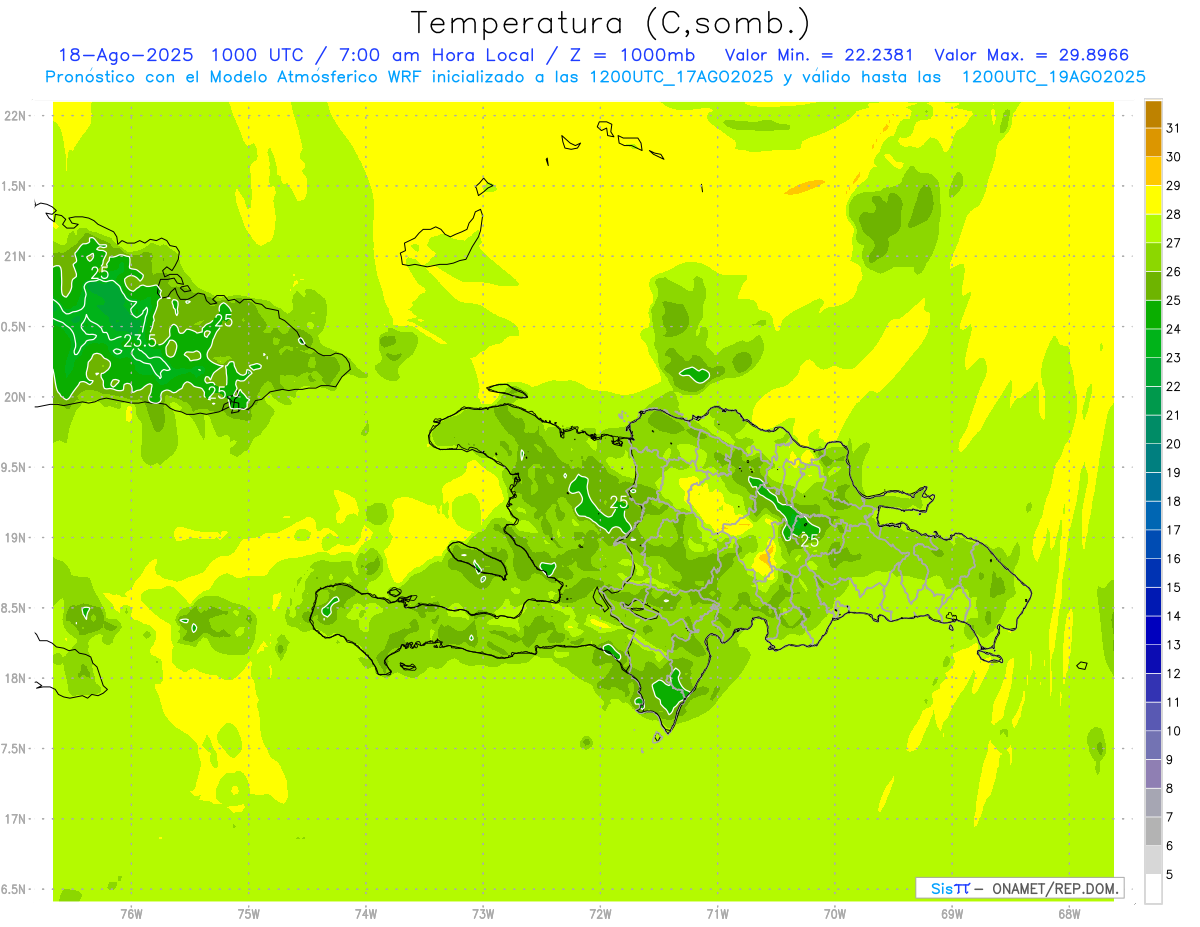Click the '7.5N' latitude axis label
The height and width of the screenshot is (927, 1200).
pos(15,749)
